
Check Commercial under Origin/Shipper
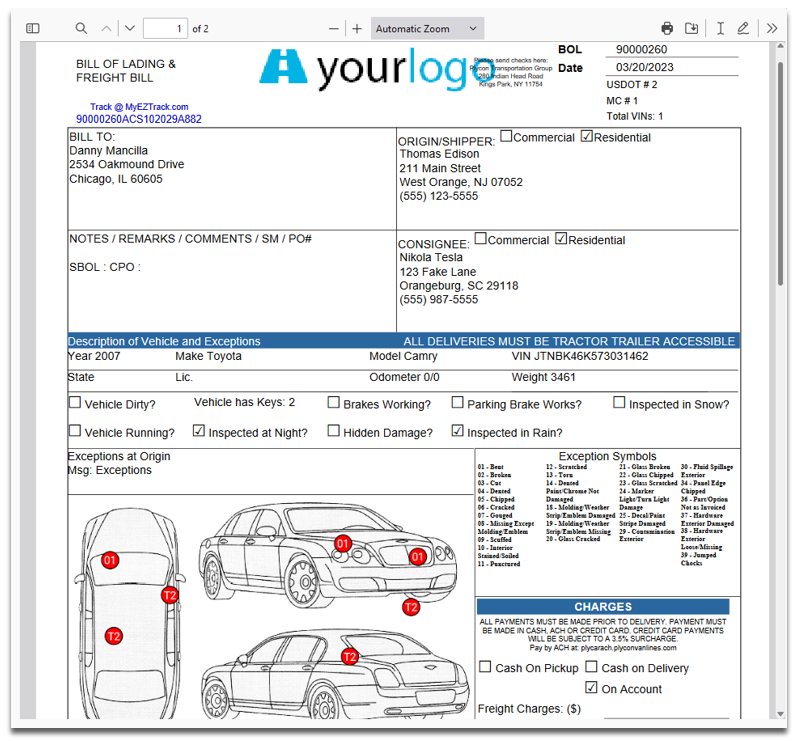[506, 136]
